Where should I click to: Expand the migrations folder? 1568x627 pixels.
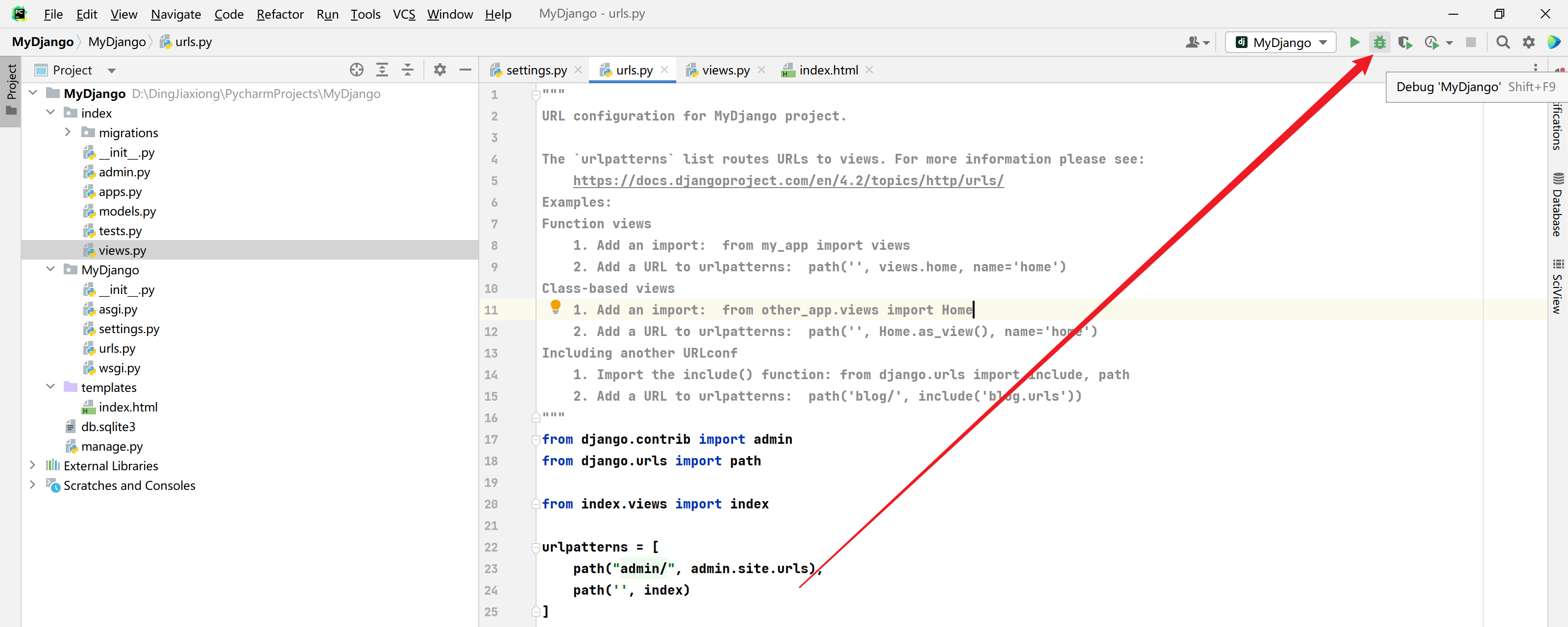point(68,132)
